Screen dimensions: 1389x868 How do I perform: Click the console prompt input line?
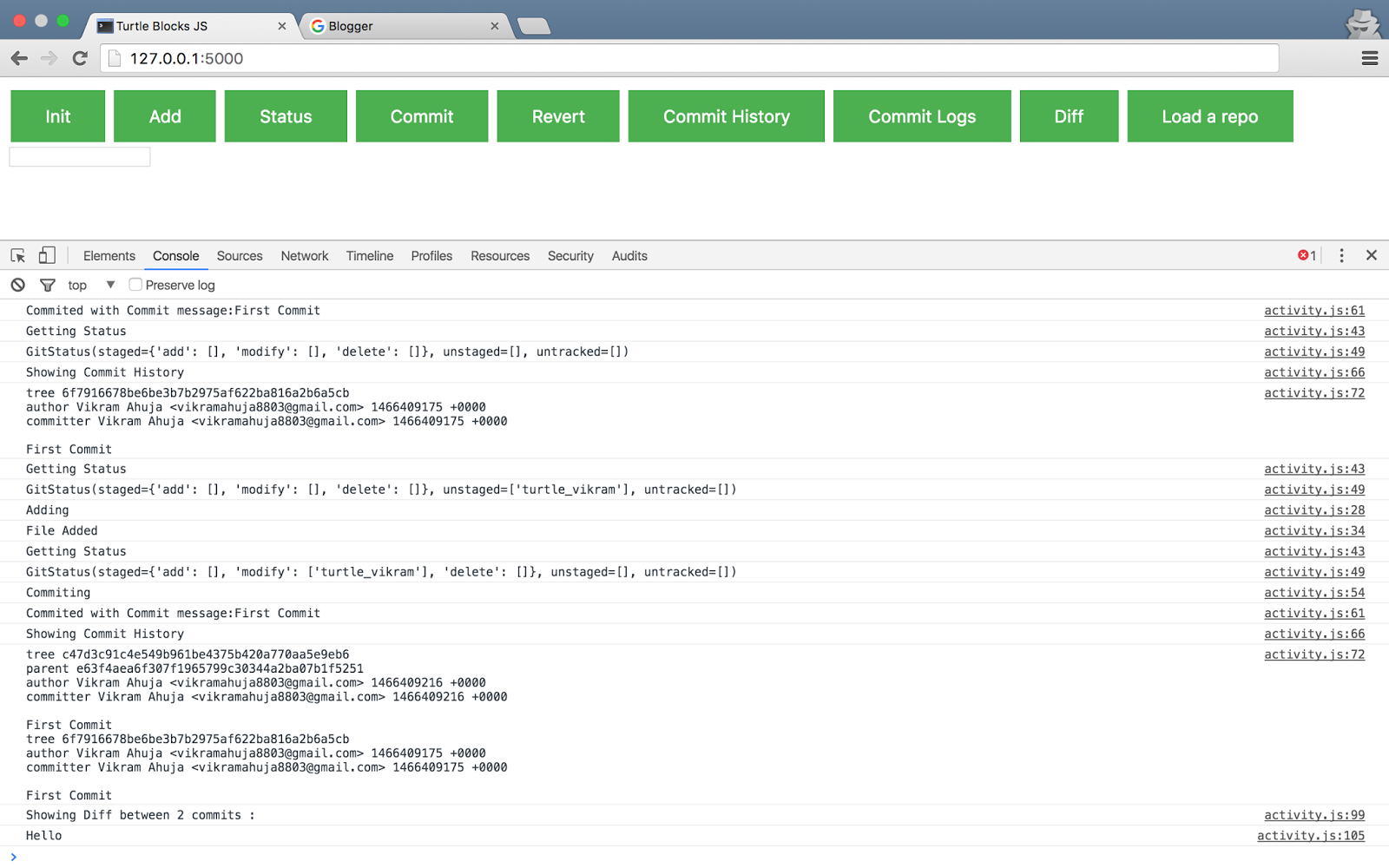pos(694,857)
